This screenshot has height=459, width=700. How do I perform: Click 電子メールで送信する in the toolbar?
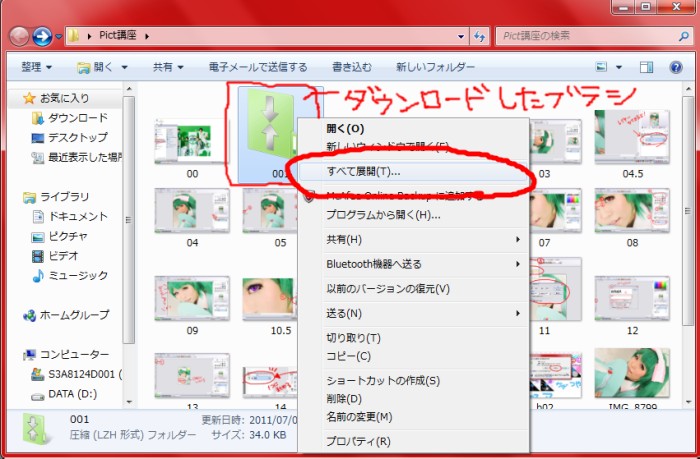click(258, 67)
